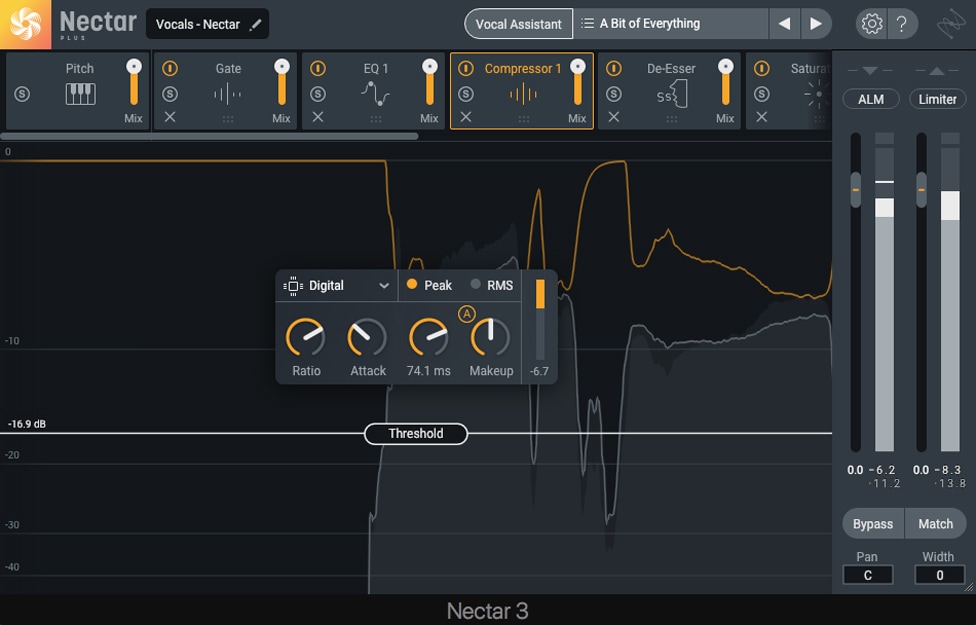Toggle the De-Esser power button
Screen dimensions: 976x625
tap(614, 68)
